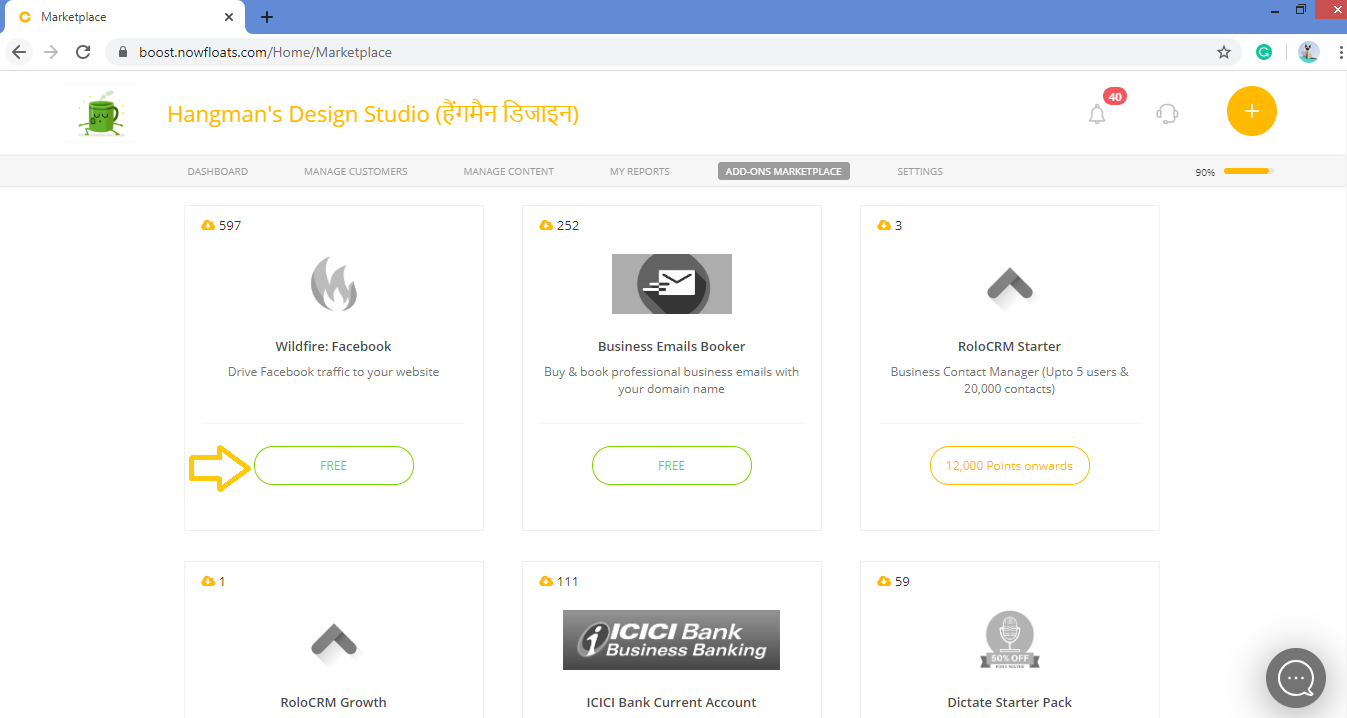The height and width of the screenshot is (718, 1347).
Task: Open Manage Customers menu
Action: (x=356, y=172)
